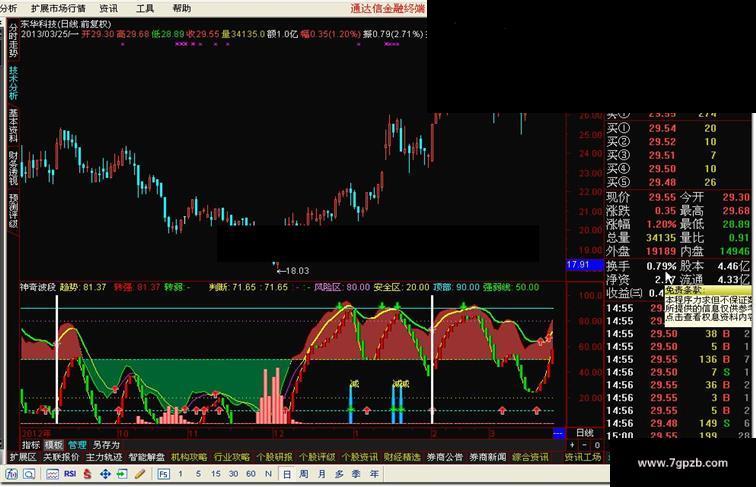
Task: Open the 券商新闻 tab
Action: 487,457
